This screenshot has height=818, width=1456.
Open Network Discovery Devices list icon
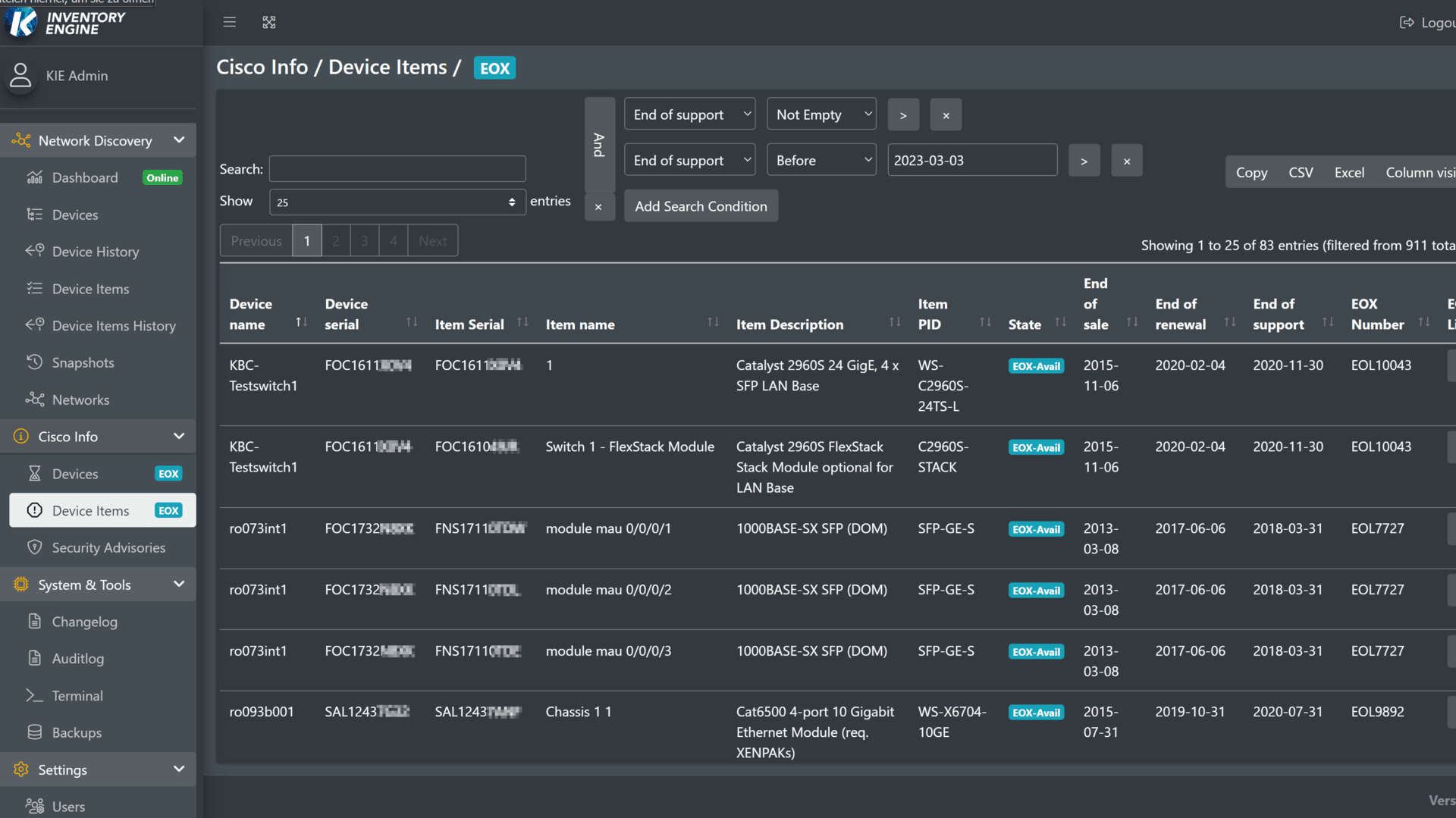[35, 215]
